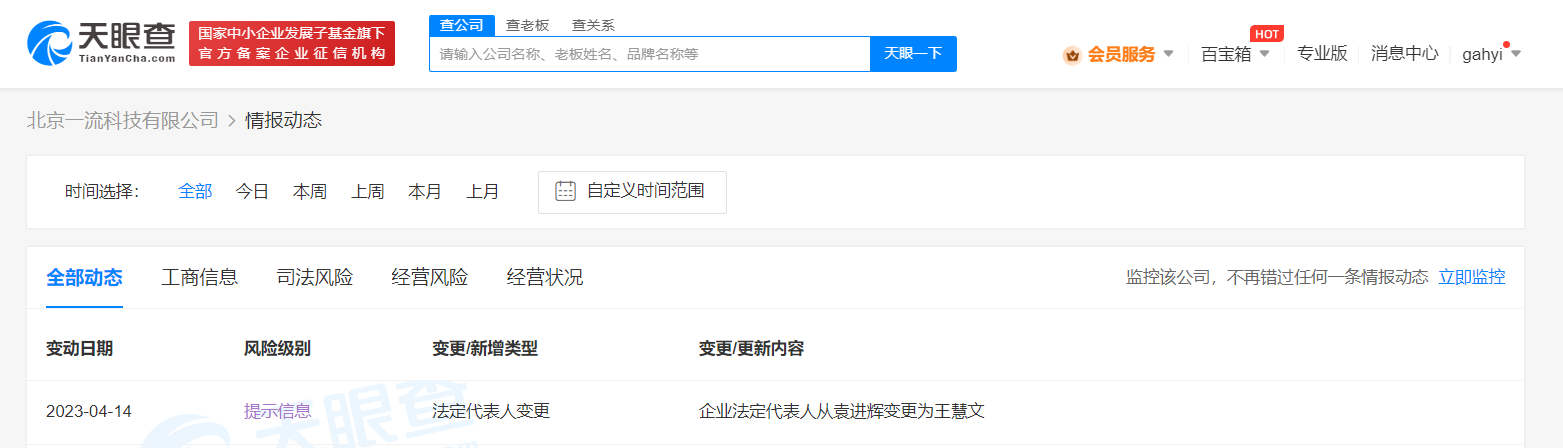
Task: Click the 风险级别 column header
Action: 277,349
